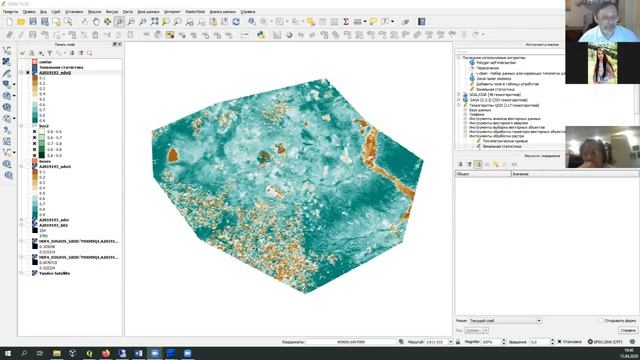Image resolution: width=640 pixels, height=360 pixels.
Task: Click the blue Refresh map icon
Action: pyautogui.click(x=236, y=22)
